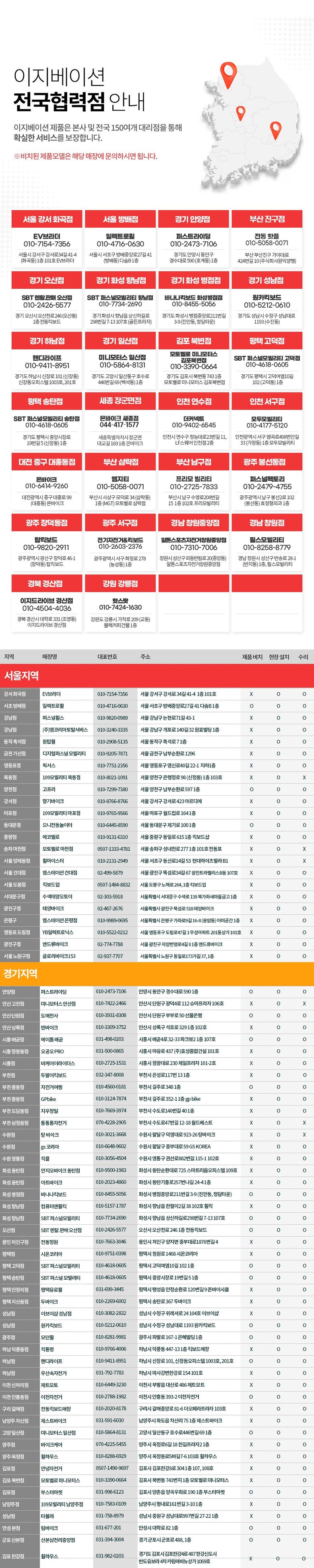
Task: Open the 부산 진구점 store card header
Action: pos(266,219)
